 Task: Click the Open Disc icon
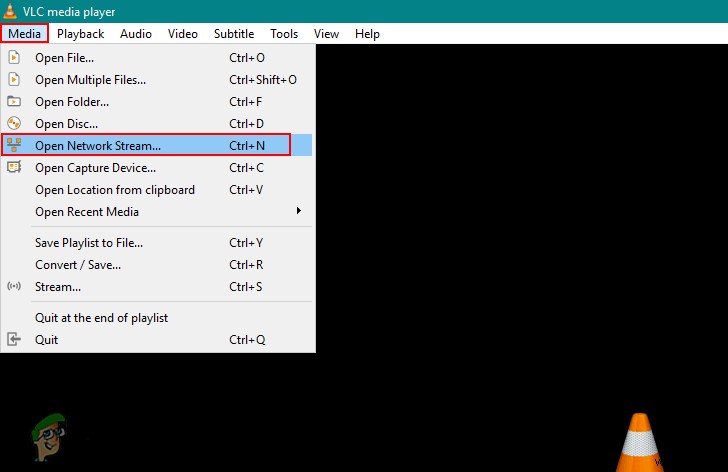(14, 123)
